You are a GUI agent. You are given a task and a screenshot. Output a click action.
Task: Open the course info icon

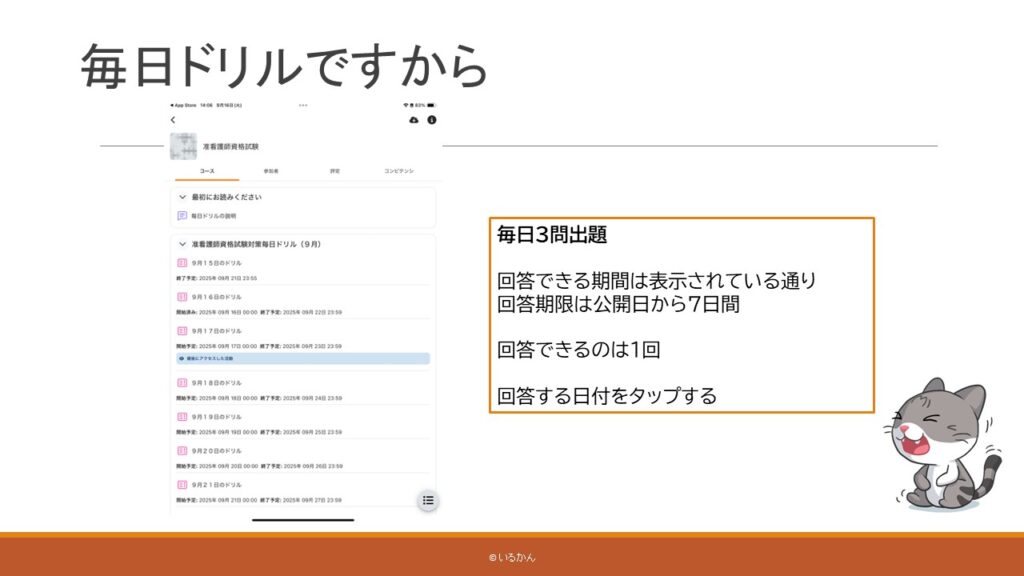(x=432, y=120)
